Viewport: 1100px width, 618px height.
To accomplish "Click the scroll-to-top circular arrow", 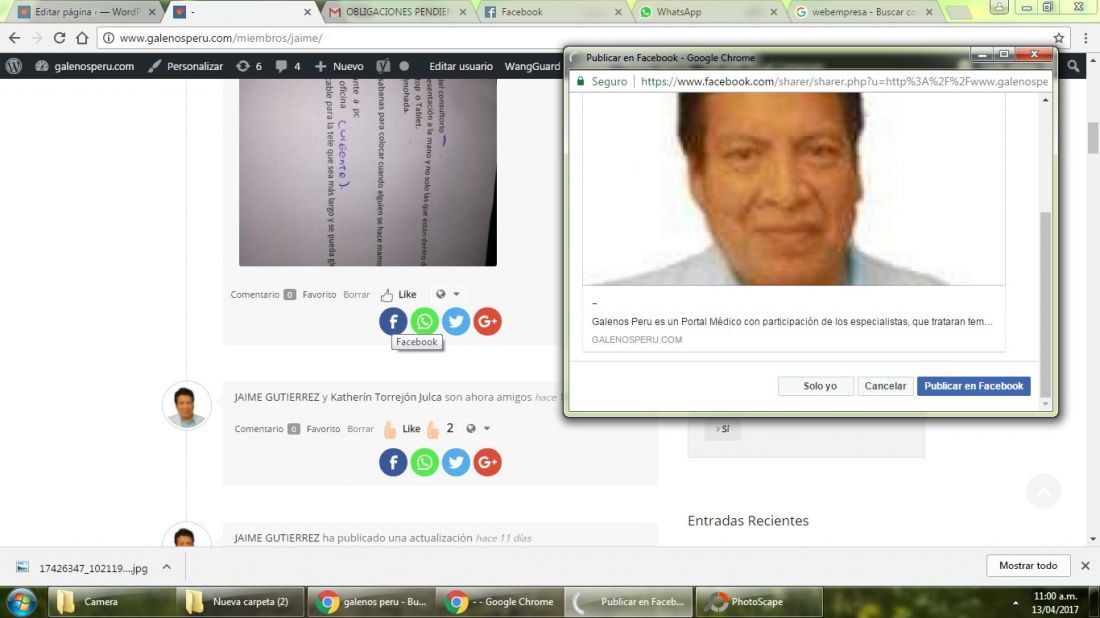I will 1044,491.
